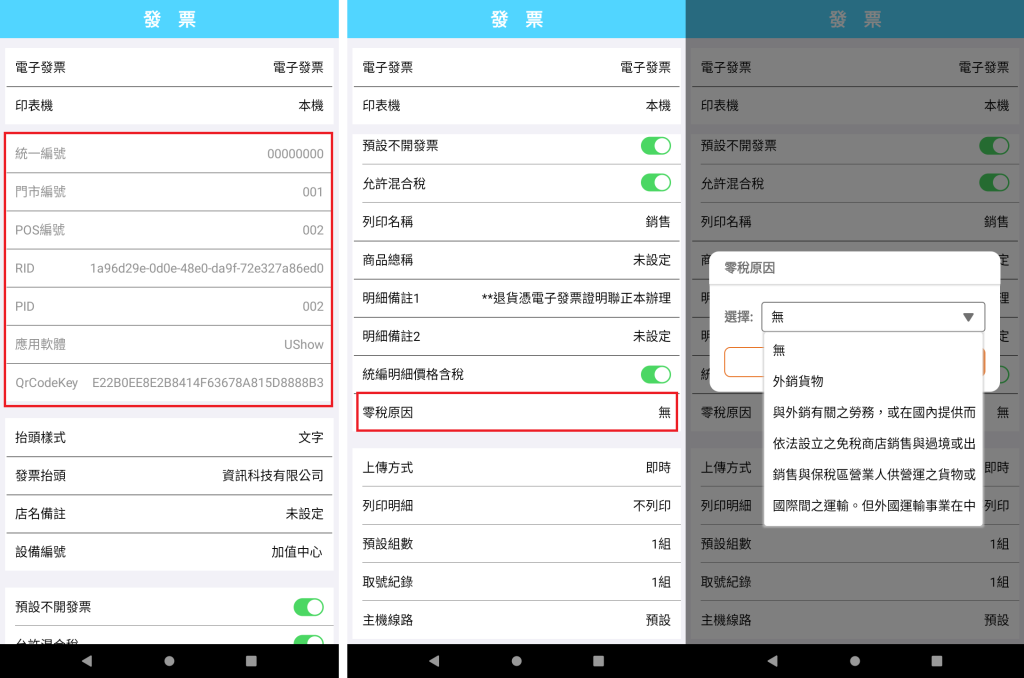Open 取號紀錄 row on middle screen
This screenshot has height=678, width=1024.
(x=517, y=582)
